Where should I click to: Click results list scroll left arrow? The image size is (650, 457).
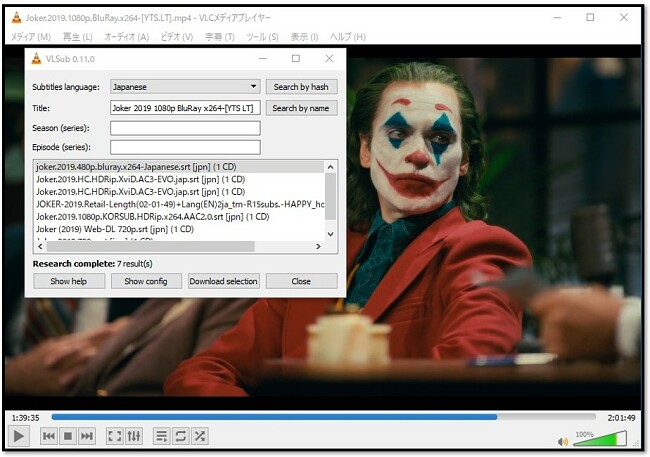tap(40, 246)
